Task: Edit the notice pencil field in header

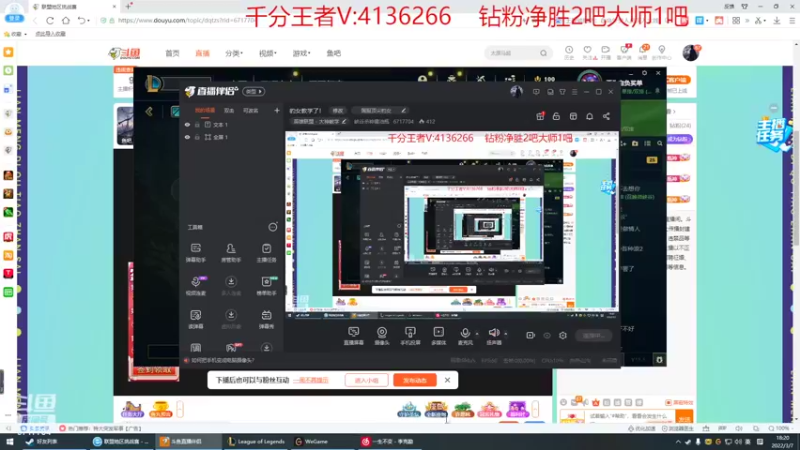Action: [380, 110]
